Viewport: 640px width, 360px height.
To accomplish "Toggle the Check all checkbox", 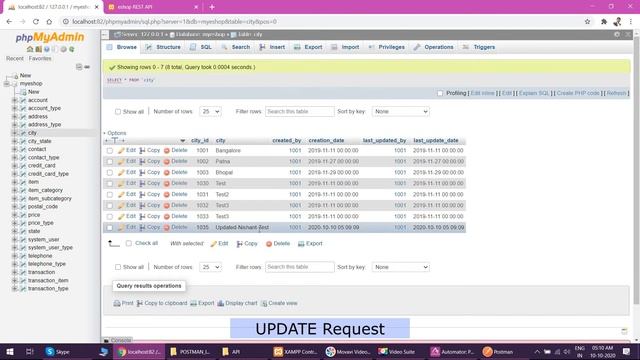I will coord(129,243).
